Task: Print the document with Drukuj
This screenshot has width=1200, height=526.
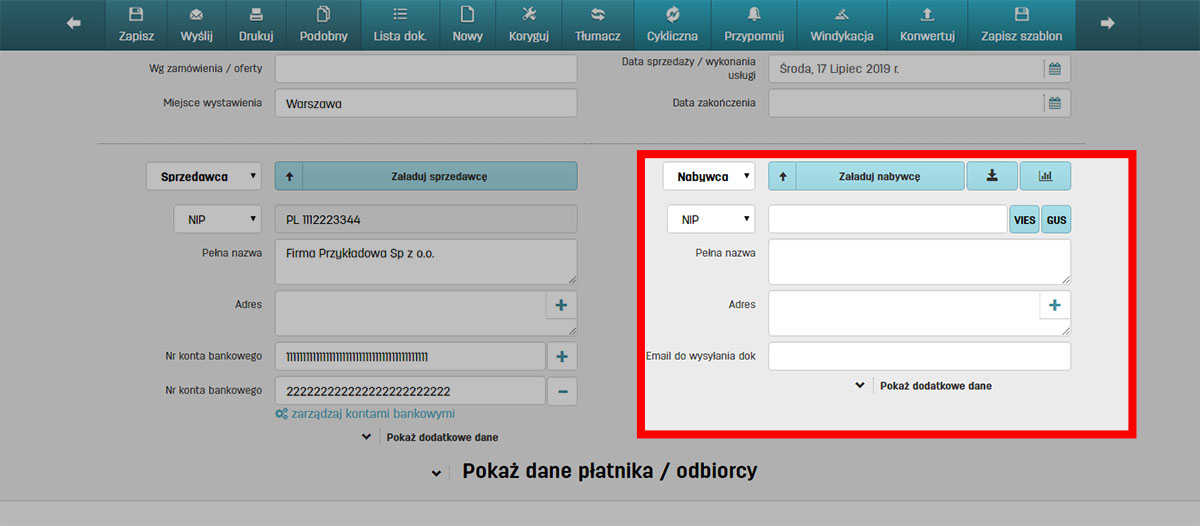Action: coord(256,24)
